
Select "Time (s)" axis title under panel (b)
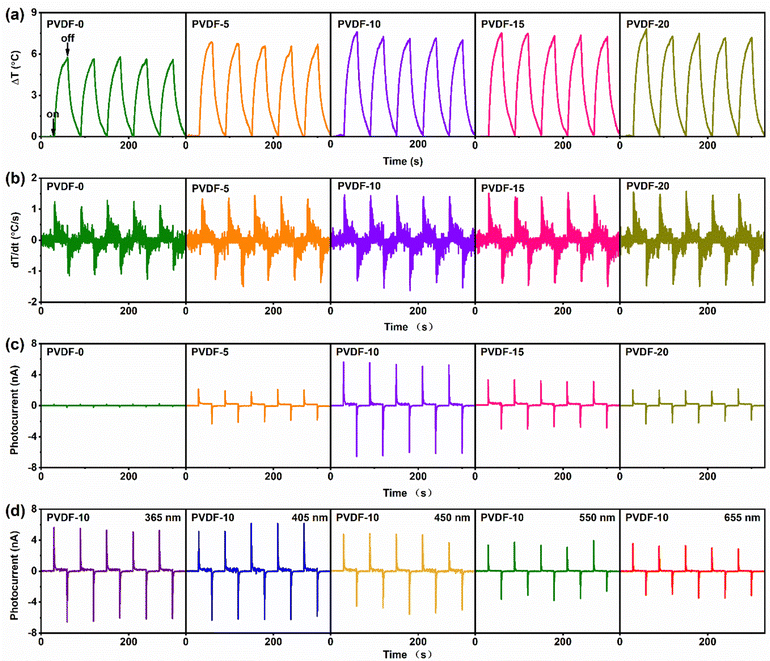(408, 327)
